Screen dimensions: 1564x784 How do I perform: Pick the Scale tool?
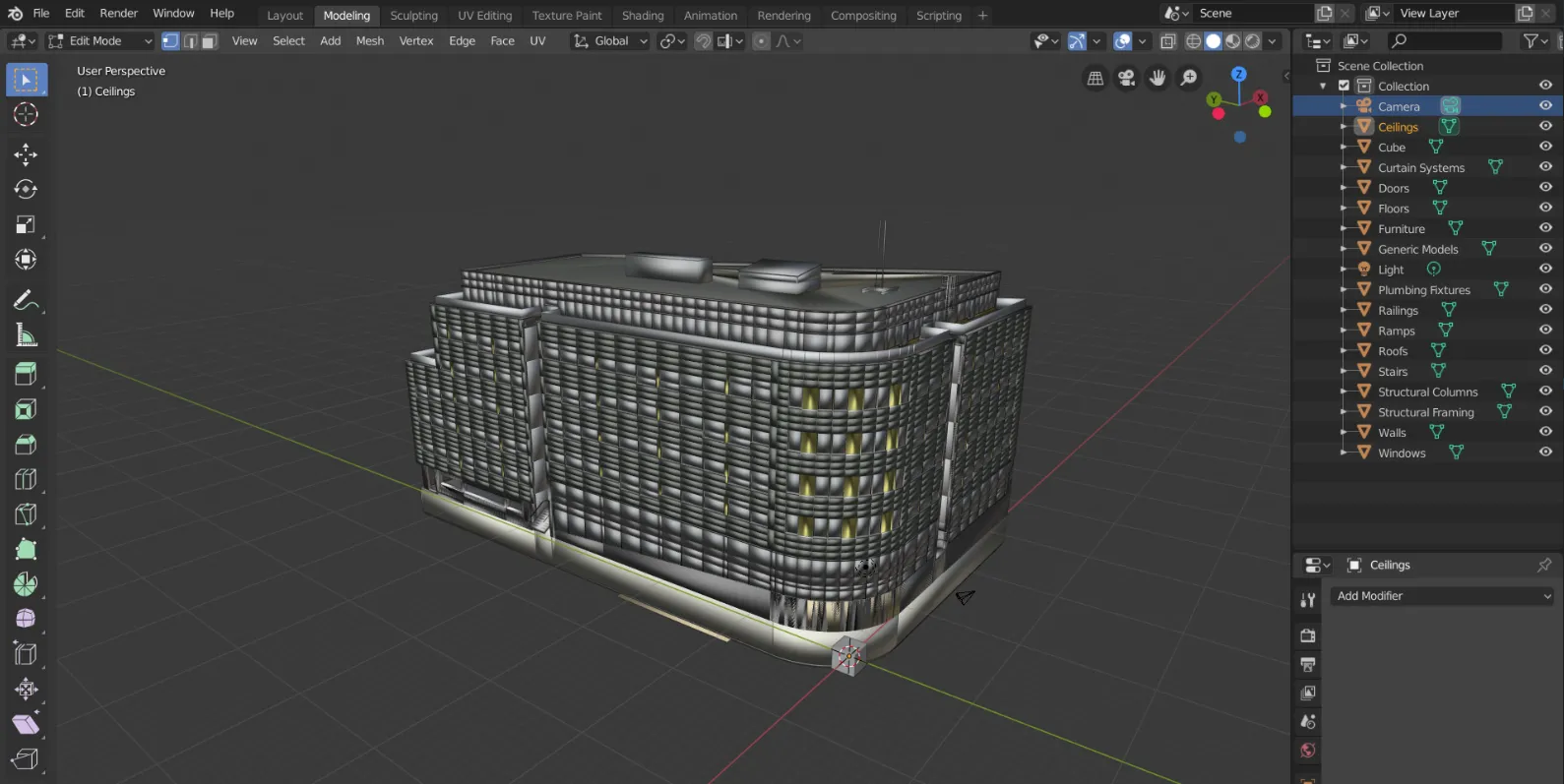(26, 225)
